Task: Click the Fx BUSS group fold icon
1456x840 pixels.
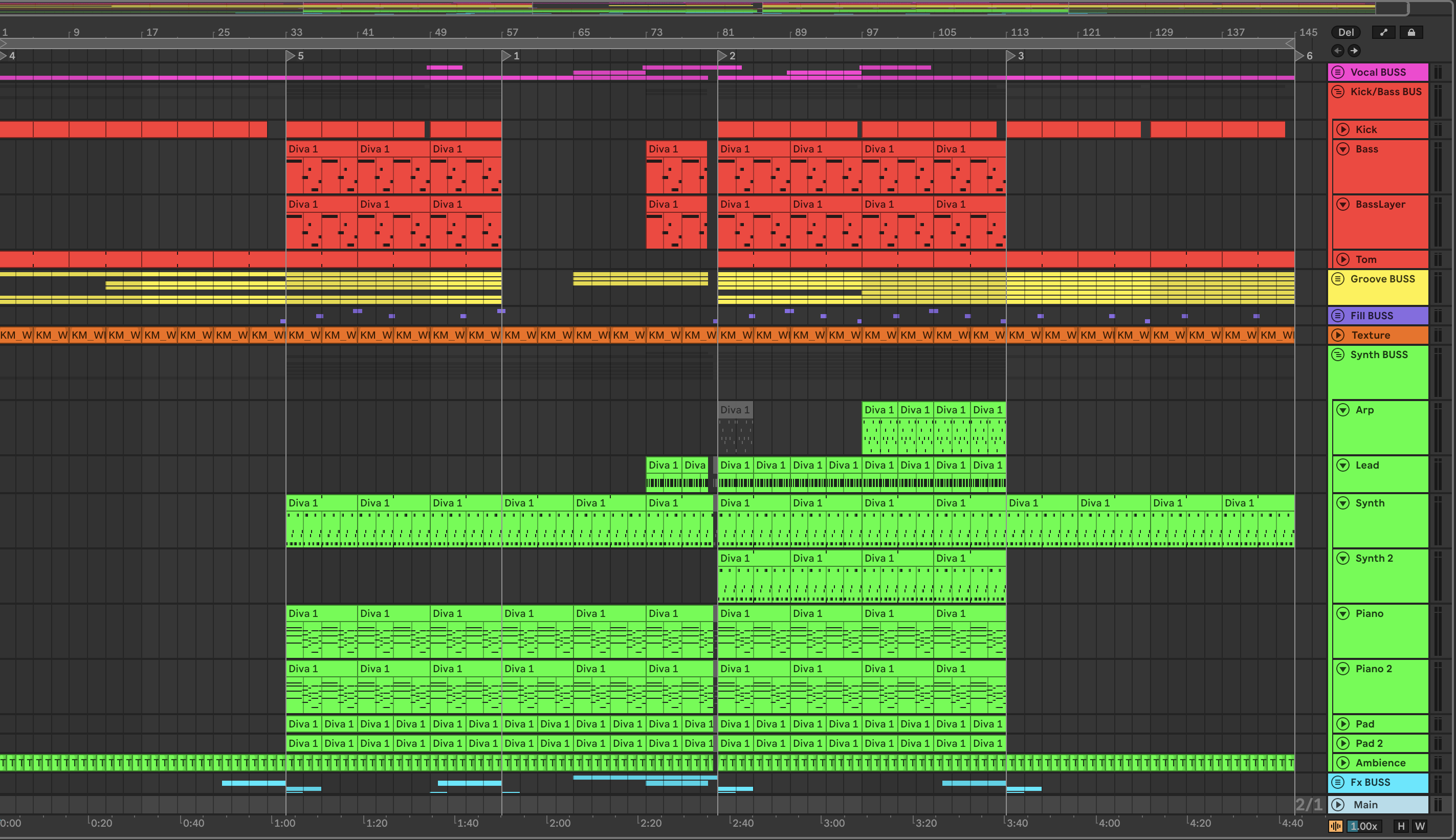Action: click(x=1338, y=782)
